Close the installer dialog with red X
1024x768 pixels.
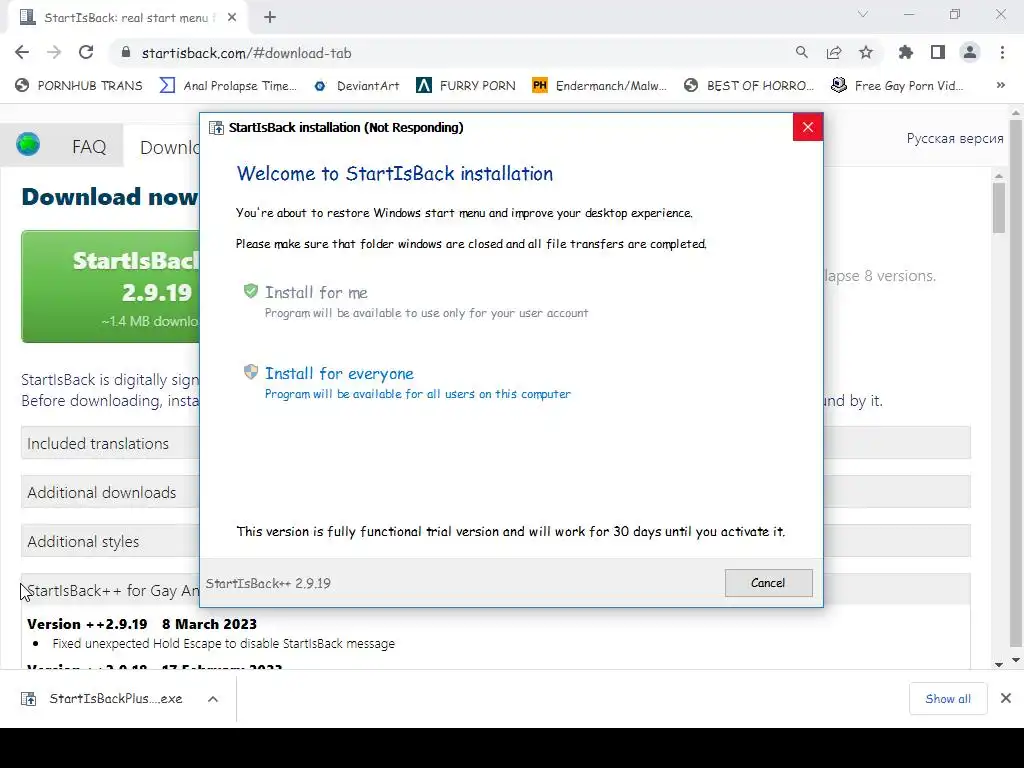point(808,127)
